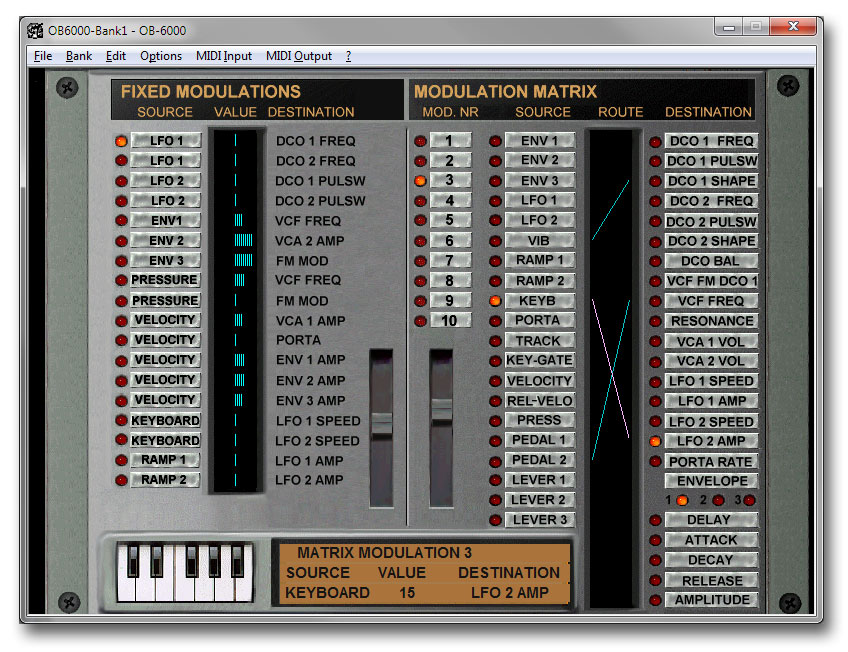This screenshot has height=652, width=848.
Task: Choose ENV 1 as matrix source
Action: (x=539, y=141)
